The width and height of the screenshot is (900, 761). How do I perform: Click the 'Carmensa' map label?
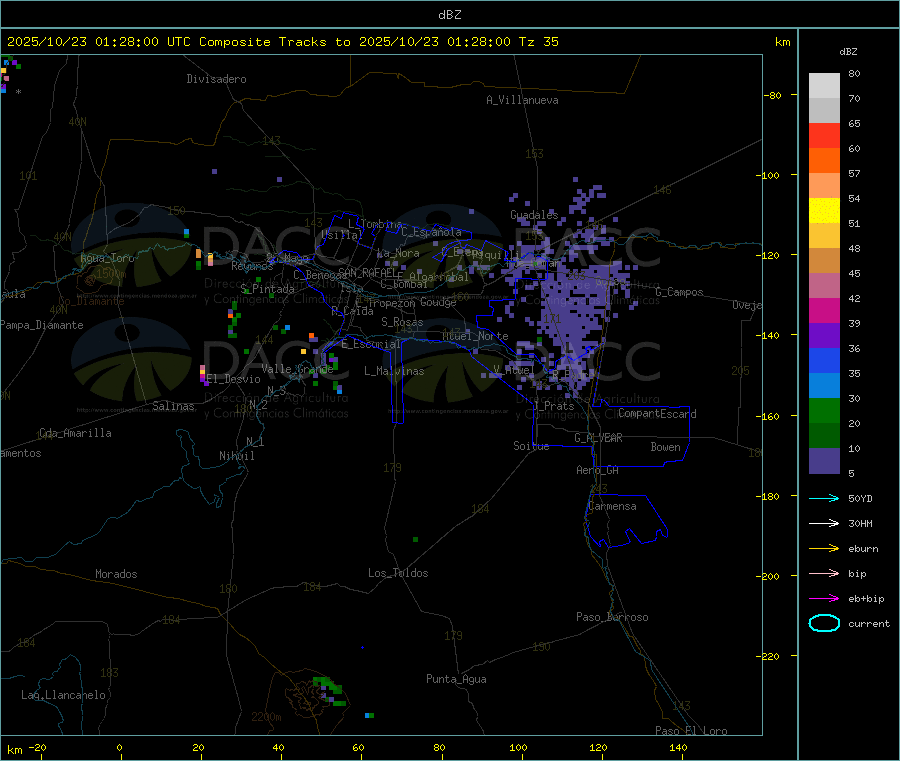[612, 506]
